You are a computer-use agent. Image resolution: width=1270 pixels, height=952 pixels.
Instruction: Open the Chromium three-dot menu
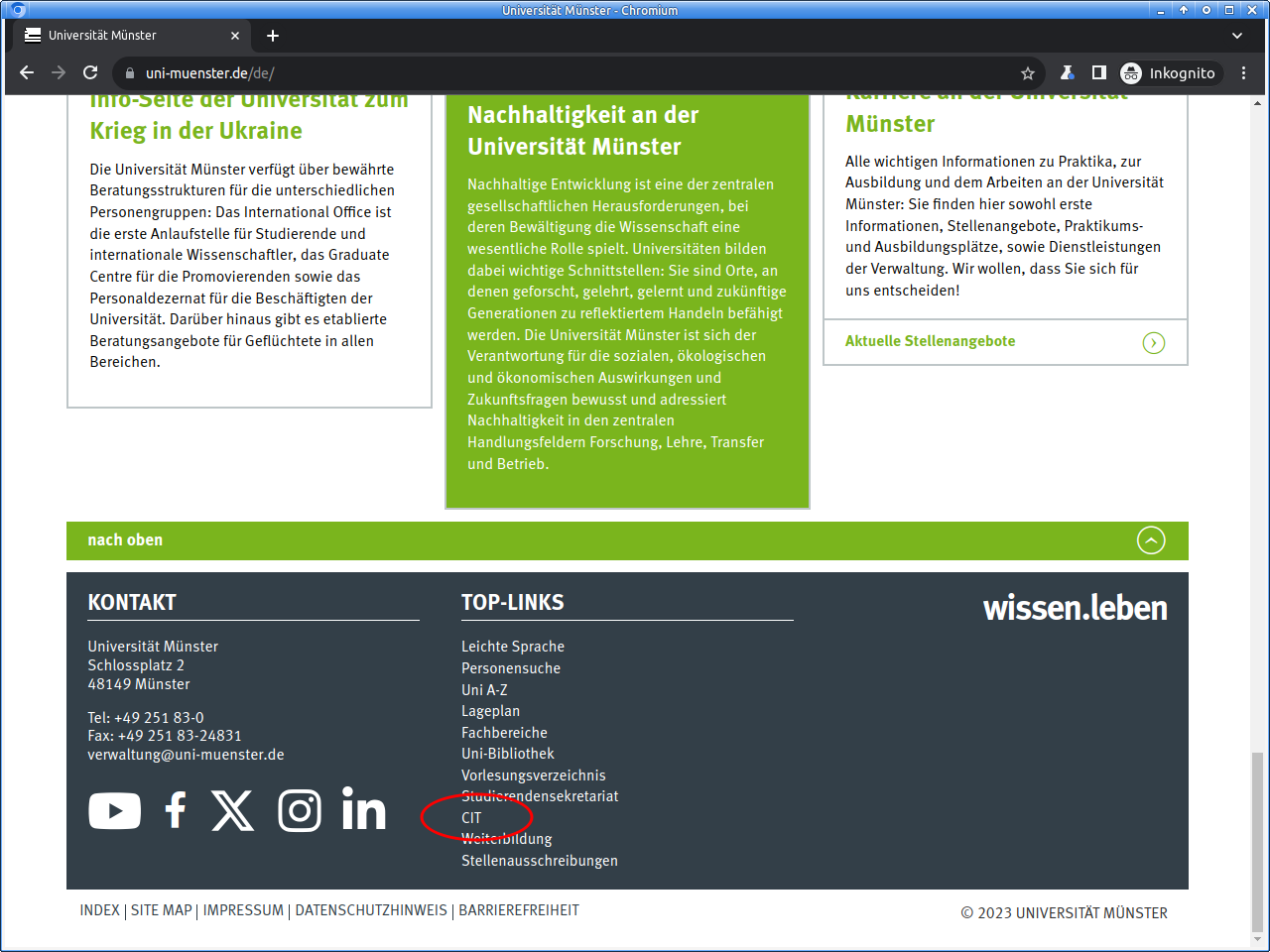1243,72
